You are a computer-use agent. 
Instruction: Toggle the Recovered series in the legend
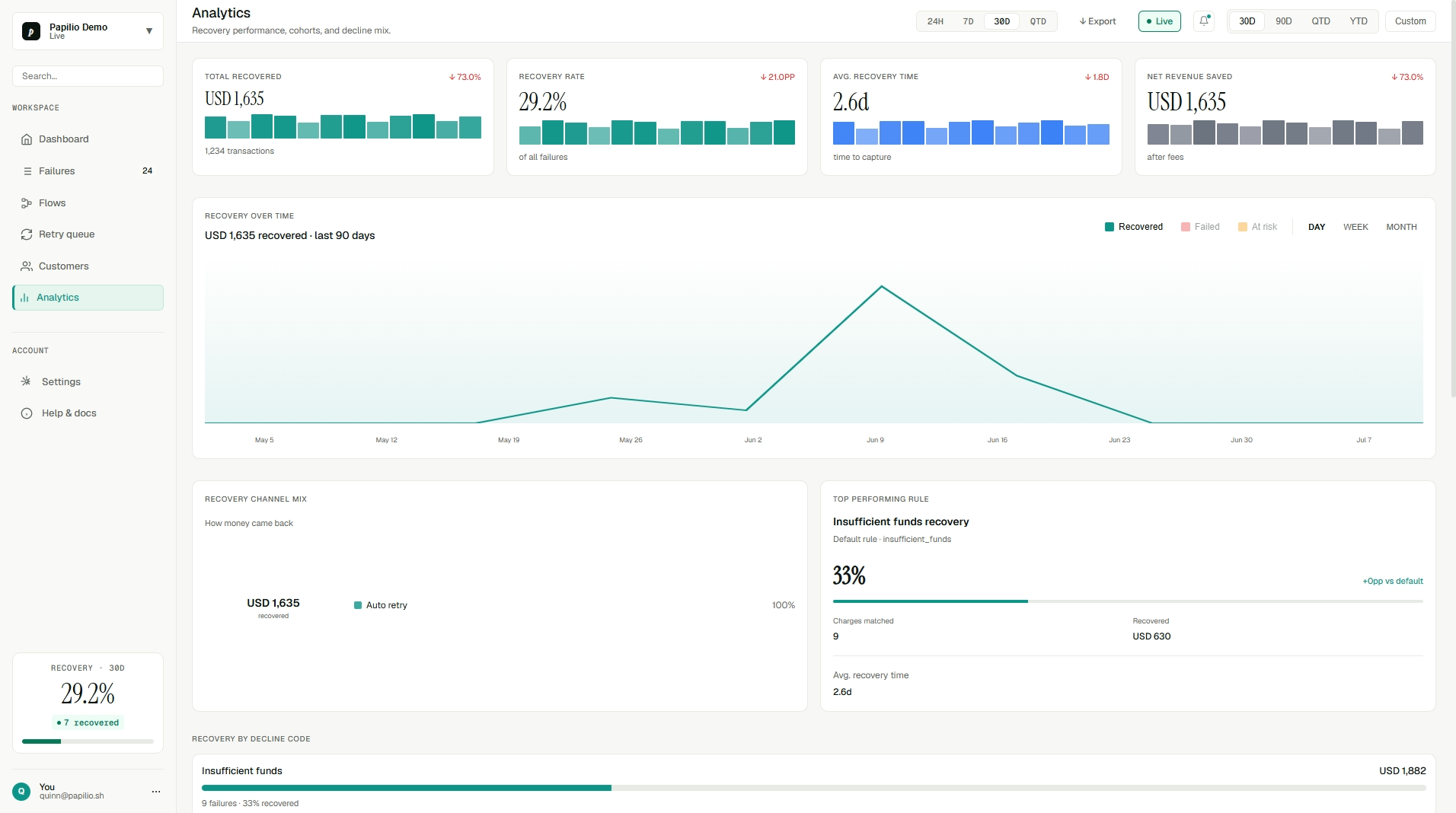point(1134,227)
